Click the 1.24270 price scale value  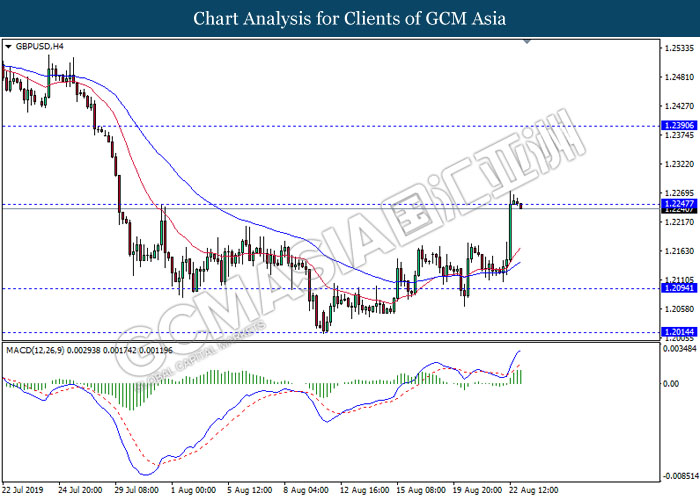point(679,106)
